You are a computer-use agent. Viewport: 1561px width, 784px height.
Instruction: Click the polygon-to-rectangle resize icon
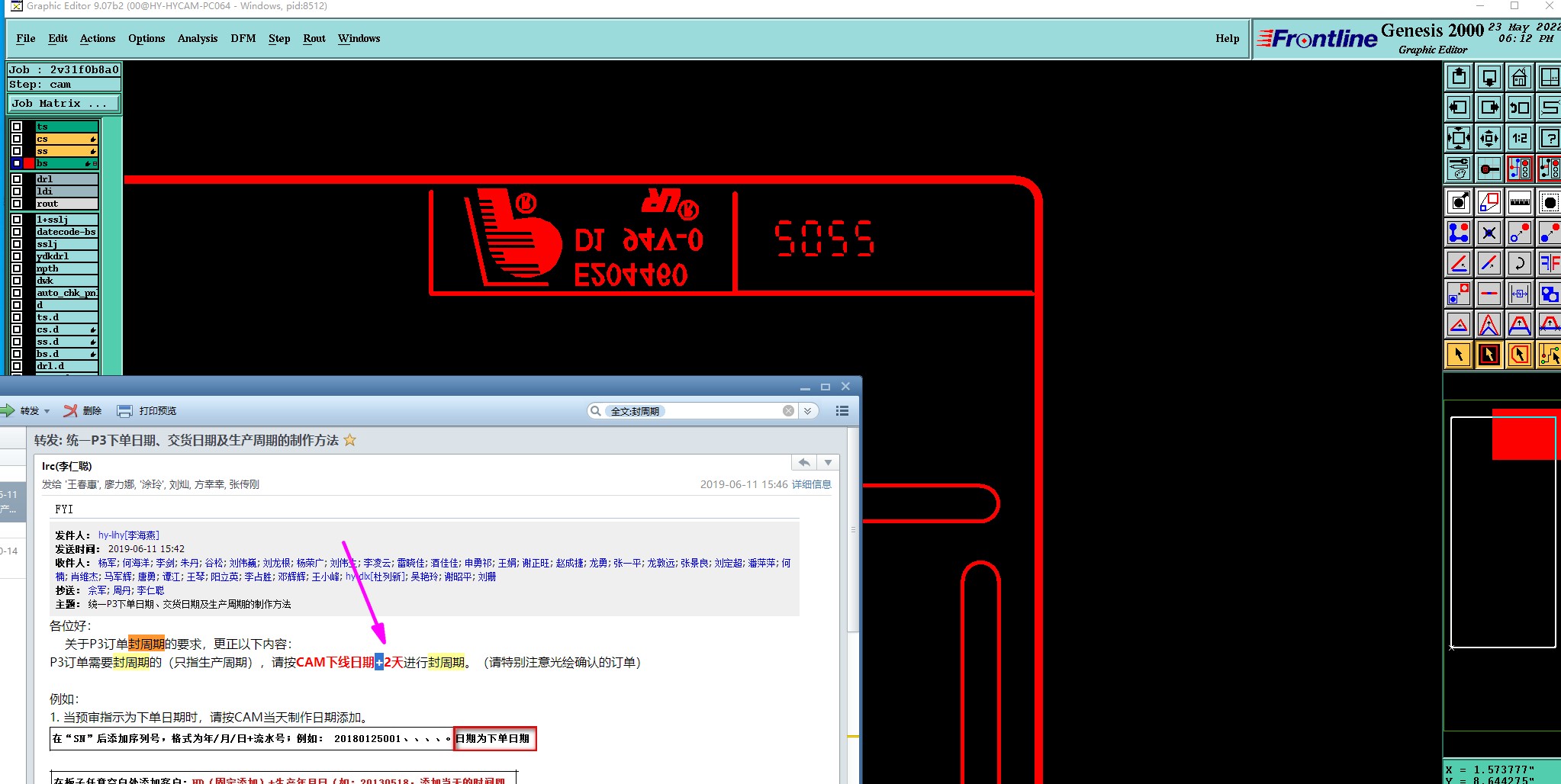coord(1489,202)
